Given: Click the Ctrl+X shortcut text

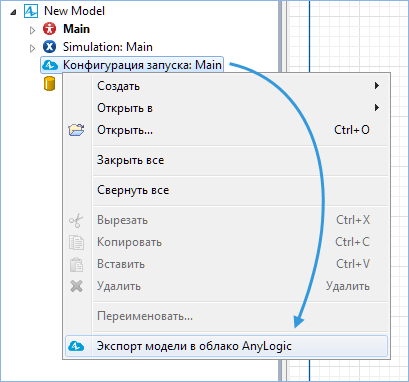Looking at the screenshot, I should (x=353, y=220).
